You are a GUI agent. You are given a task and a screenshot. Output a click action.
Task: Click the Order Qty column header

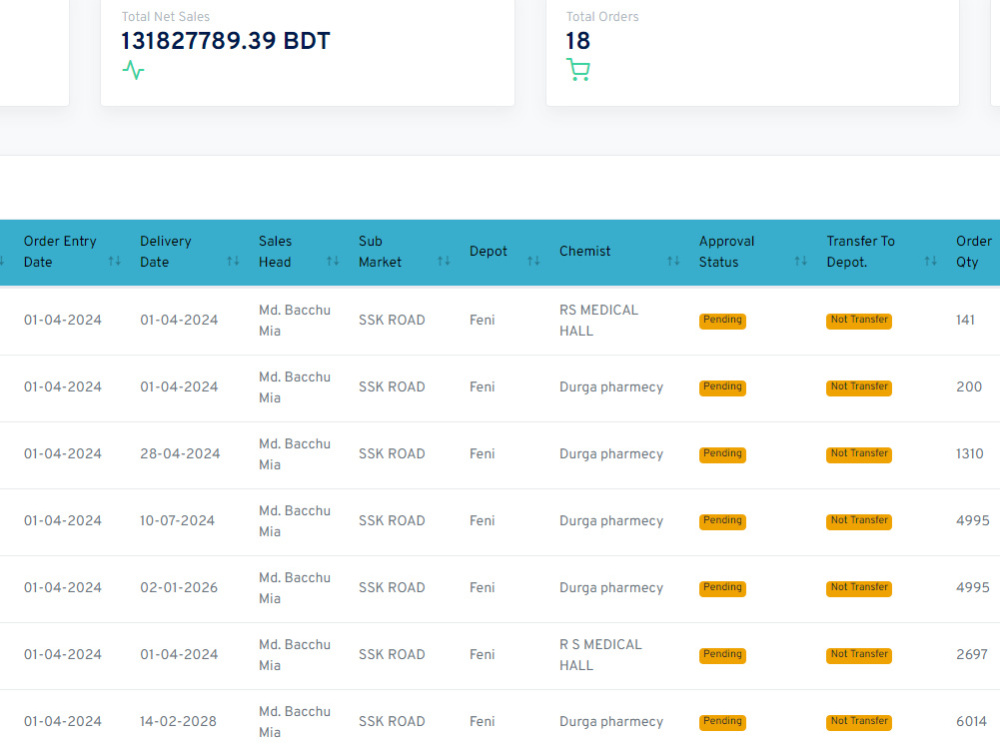(x=973, y=251)
